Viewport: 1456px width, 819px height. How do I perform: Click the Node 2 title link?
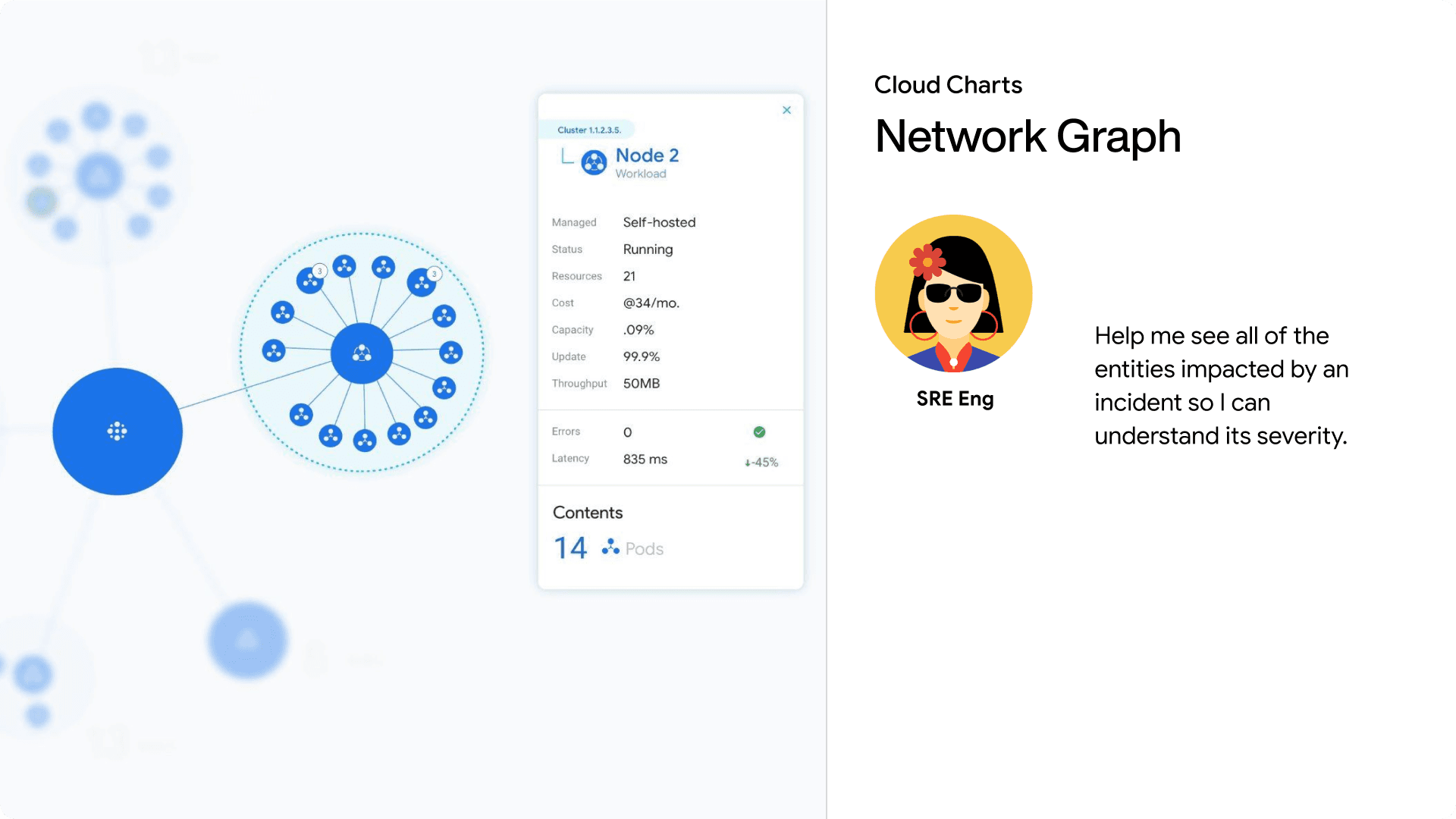(x=647, y=155)
